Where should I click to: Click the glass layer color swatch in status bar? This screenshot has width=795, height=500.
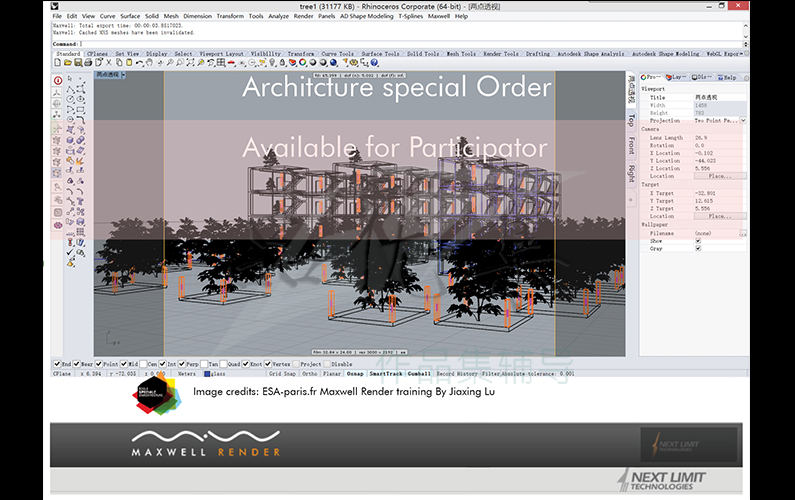[207, 374]
